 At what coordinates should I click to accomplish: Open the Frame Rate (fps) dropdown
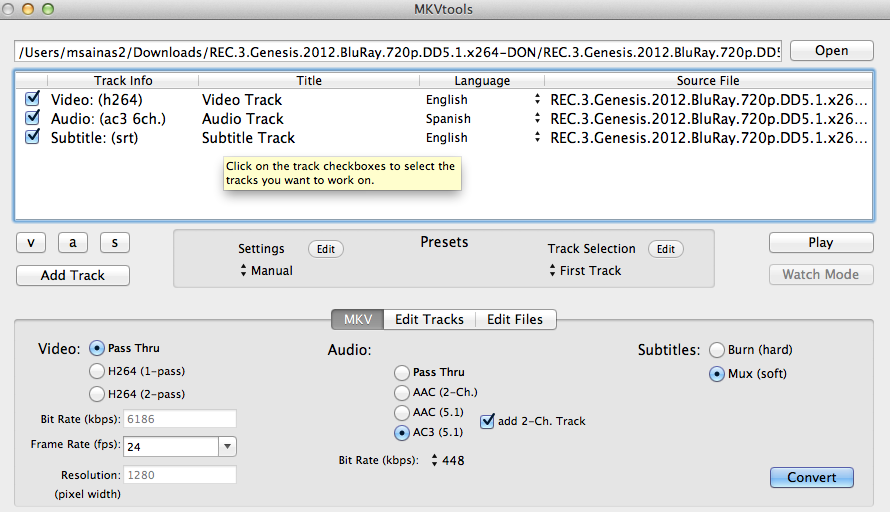[227, 447]
